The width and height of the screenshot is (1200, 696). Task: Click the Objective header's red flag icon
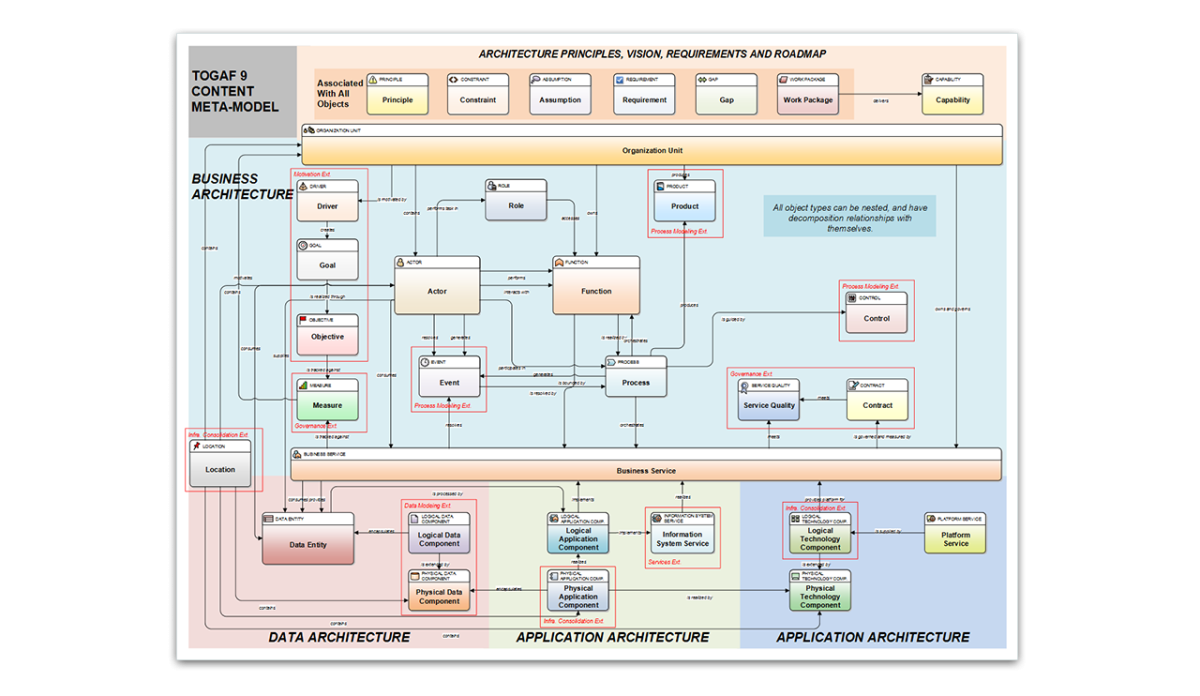click(x=304, y=320)
